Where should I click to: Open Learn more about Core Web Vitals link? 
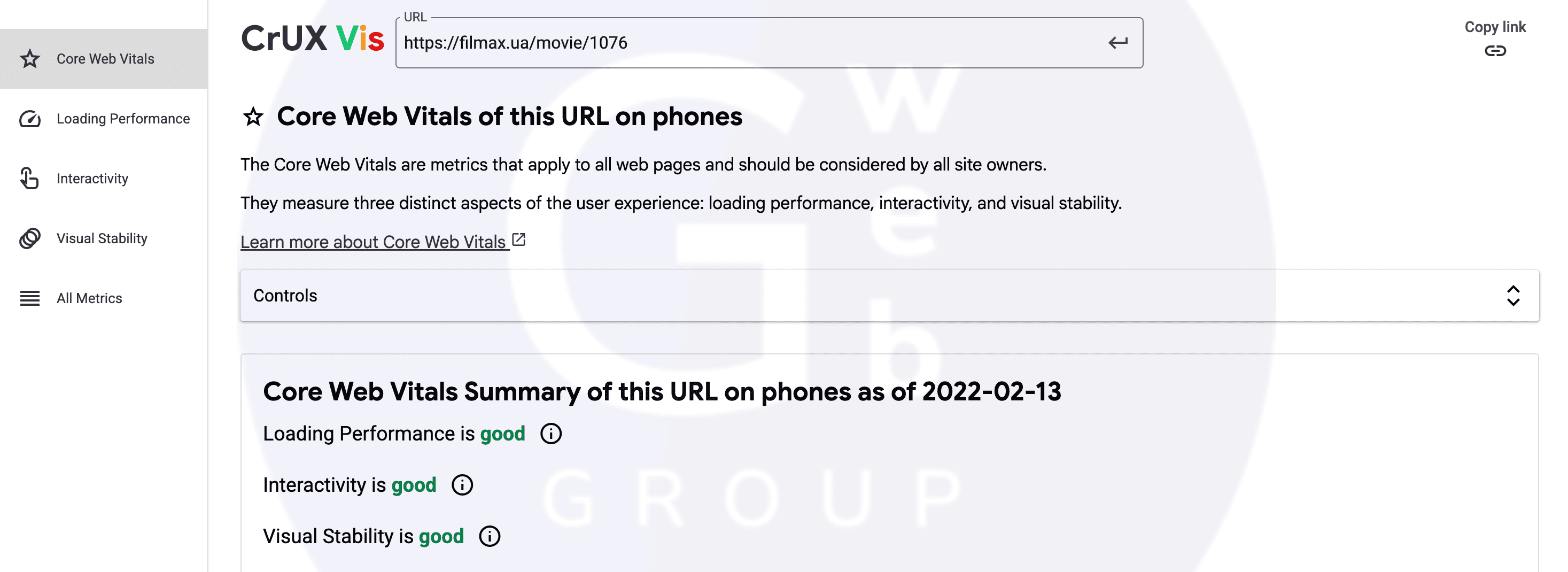373,242
